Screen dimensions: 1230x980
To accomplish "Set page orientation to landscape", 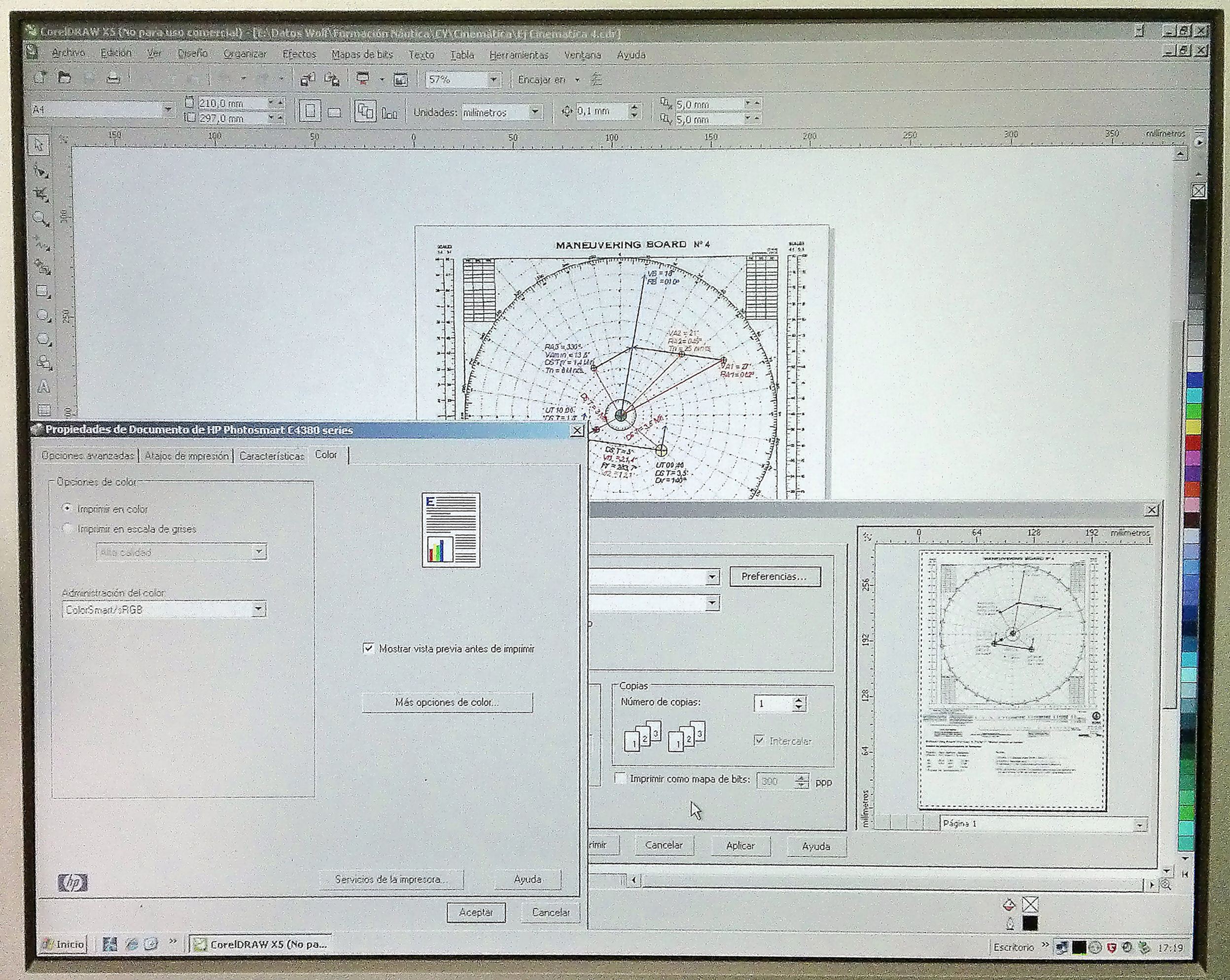I will click(334, 112).
